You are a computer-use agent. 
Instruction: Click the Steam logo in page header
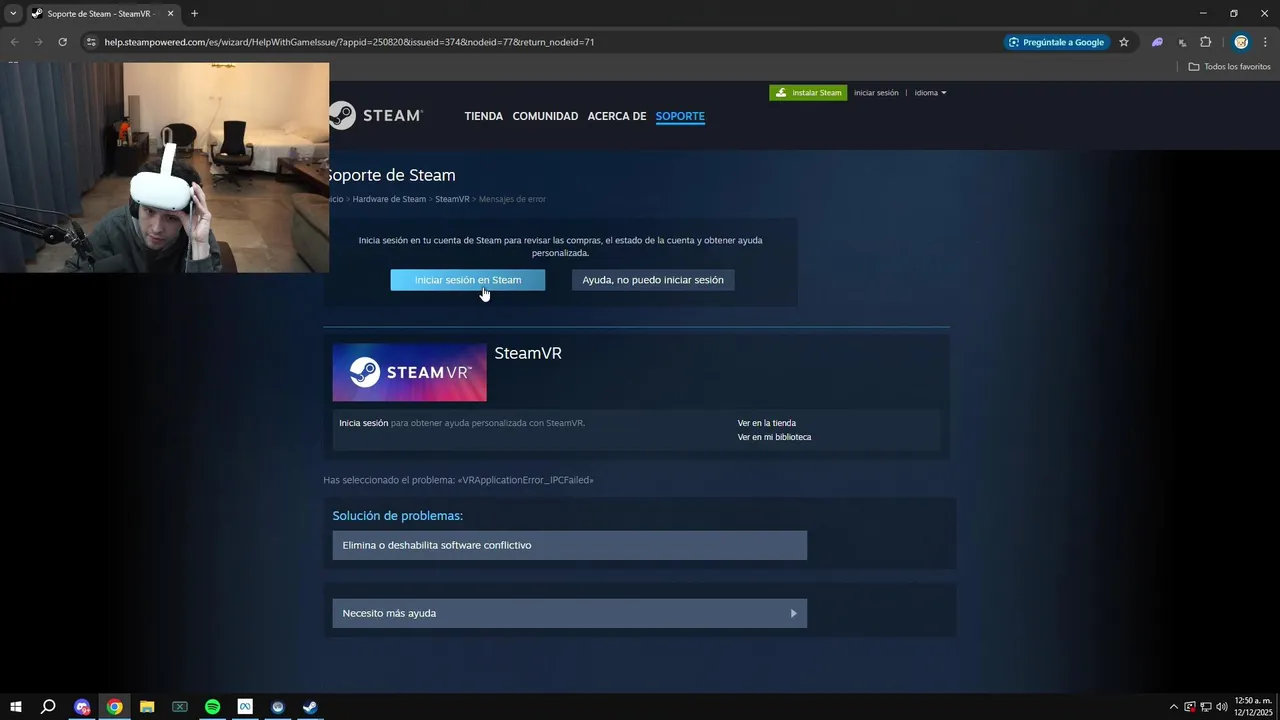coord(376,115)
